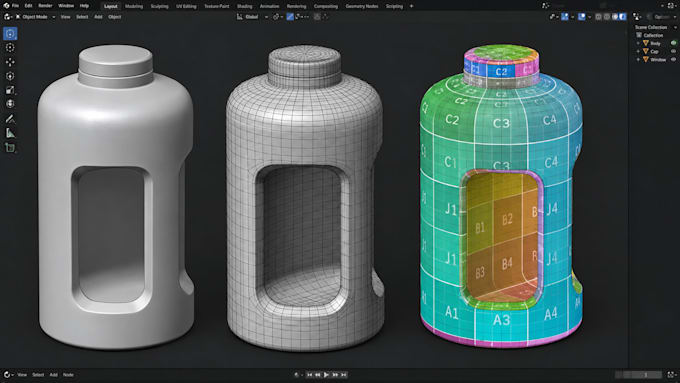Select the Annotate pencil tool
Image resolution: width=680 pixels, height=383 pixels.
pyautogui.click(x=10, y=118)
